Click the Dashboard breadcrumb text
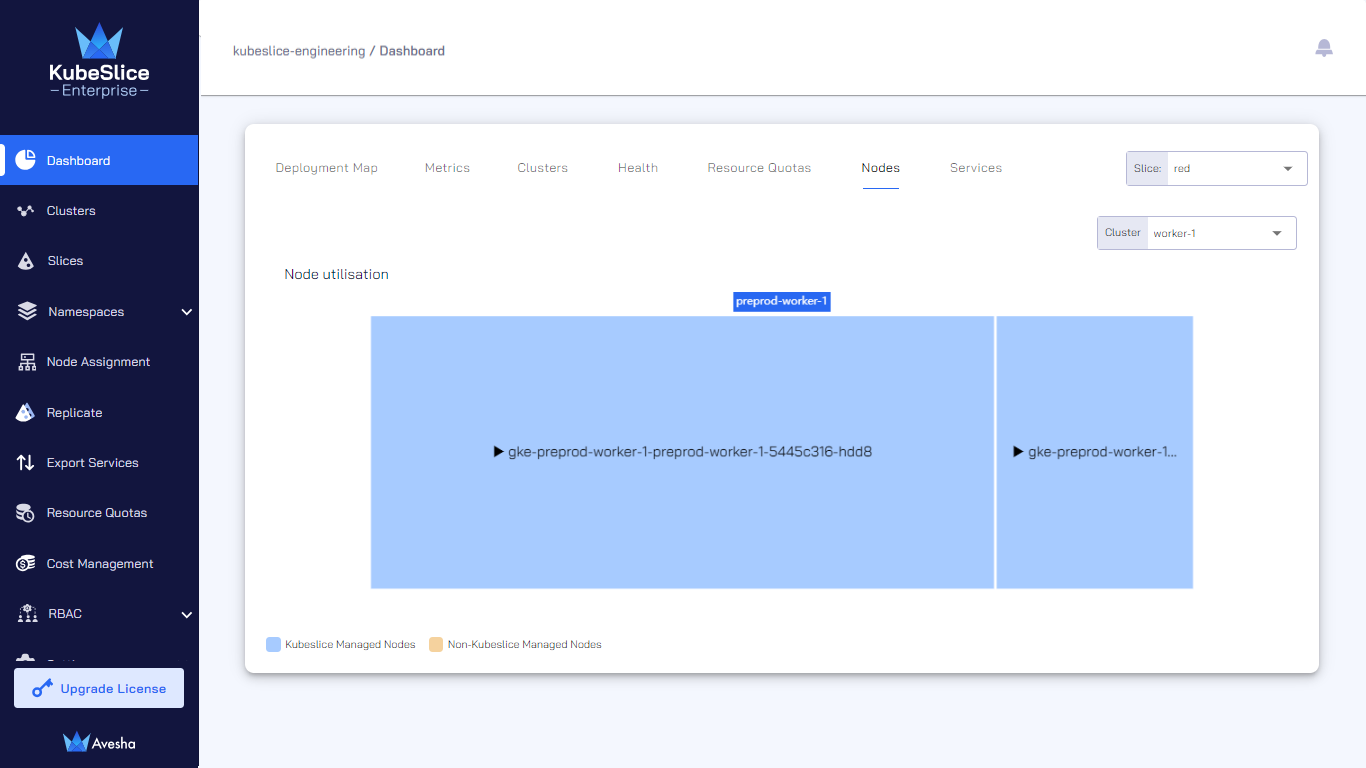 [x=412, y=51]
